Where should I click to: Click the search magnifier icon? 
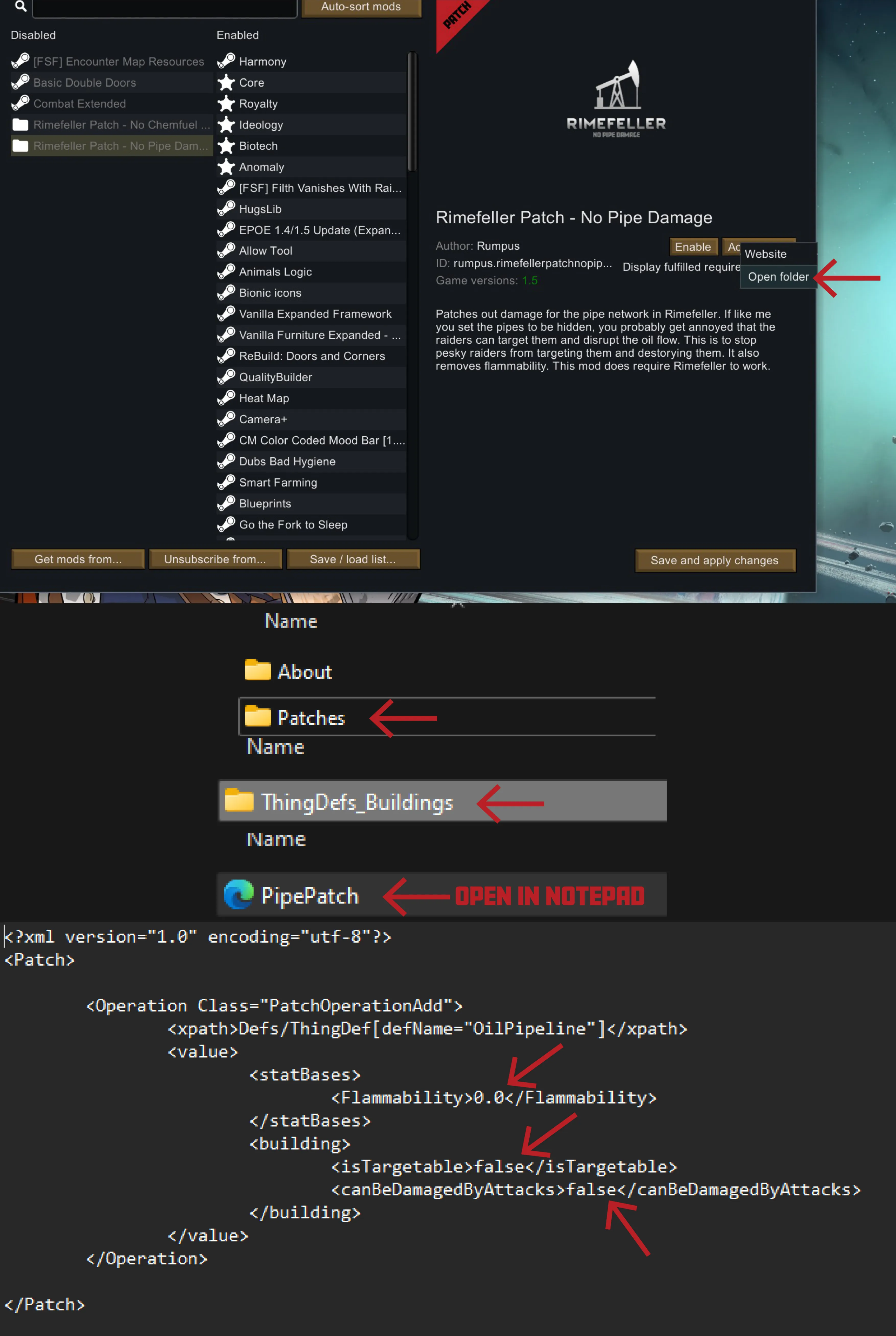tap(21, 6)
